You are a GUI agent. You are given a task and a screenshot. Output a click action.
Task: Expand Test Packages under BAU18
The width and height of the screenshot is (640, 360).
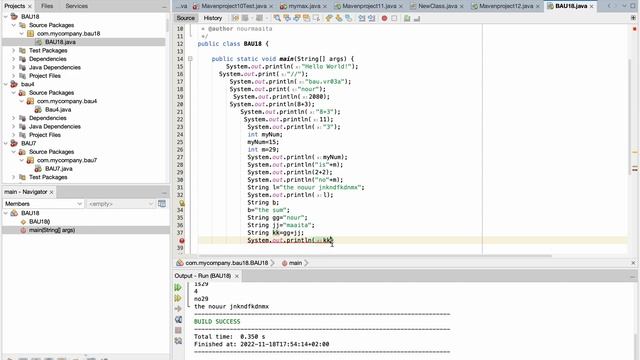point(13,51)
